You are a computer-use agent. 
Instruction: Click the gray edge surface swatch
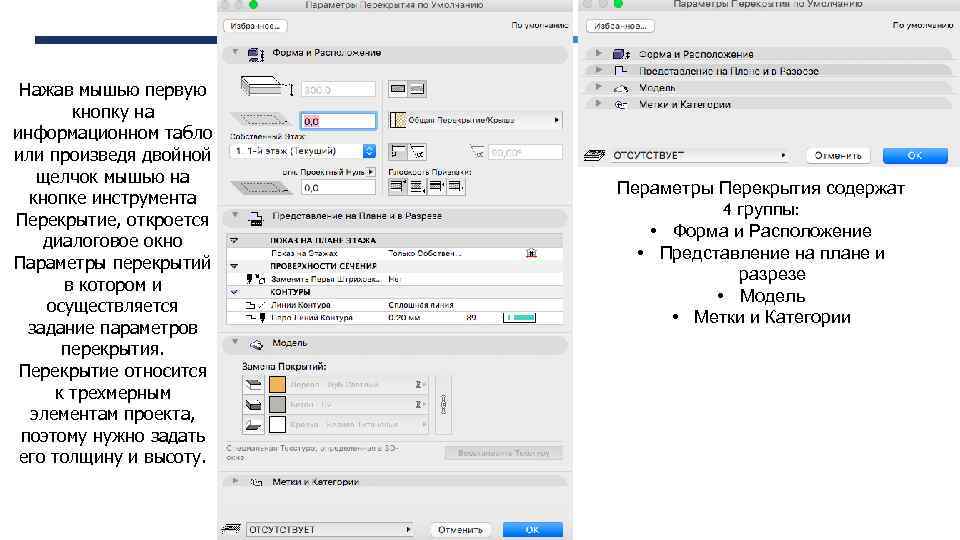pyautogui.click(x=277, y=404)
